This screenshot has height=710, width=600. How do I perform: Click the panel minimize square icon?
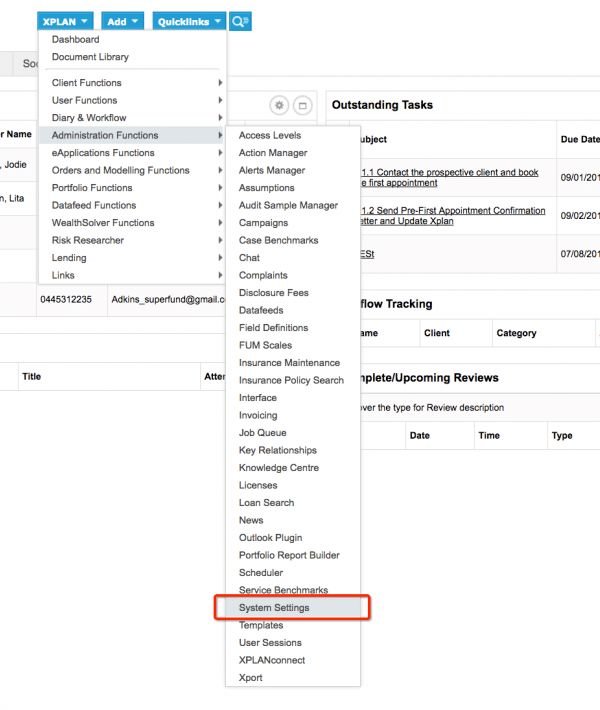tap(302, 106)
